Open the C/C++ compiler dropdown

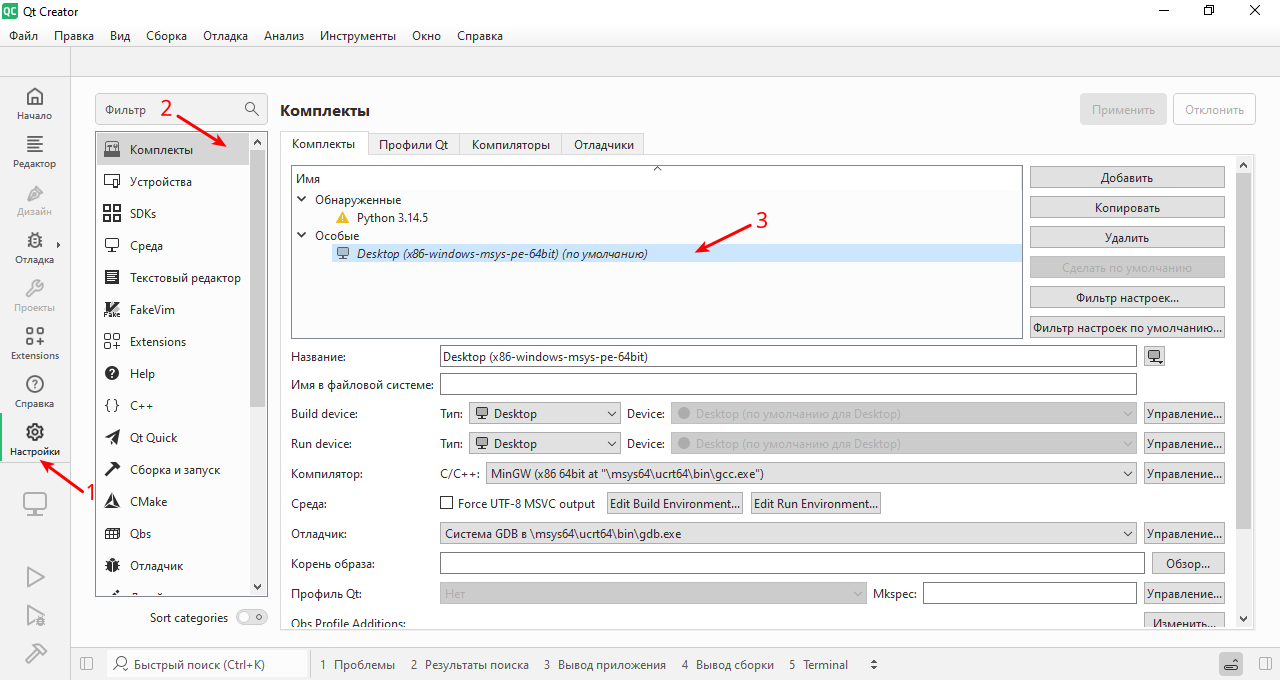pos(810,474)
